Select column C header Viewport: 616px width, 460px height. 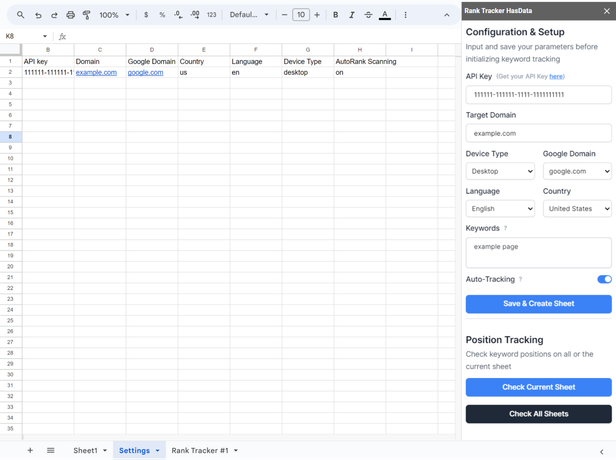[x=100, y=50]
